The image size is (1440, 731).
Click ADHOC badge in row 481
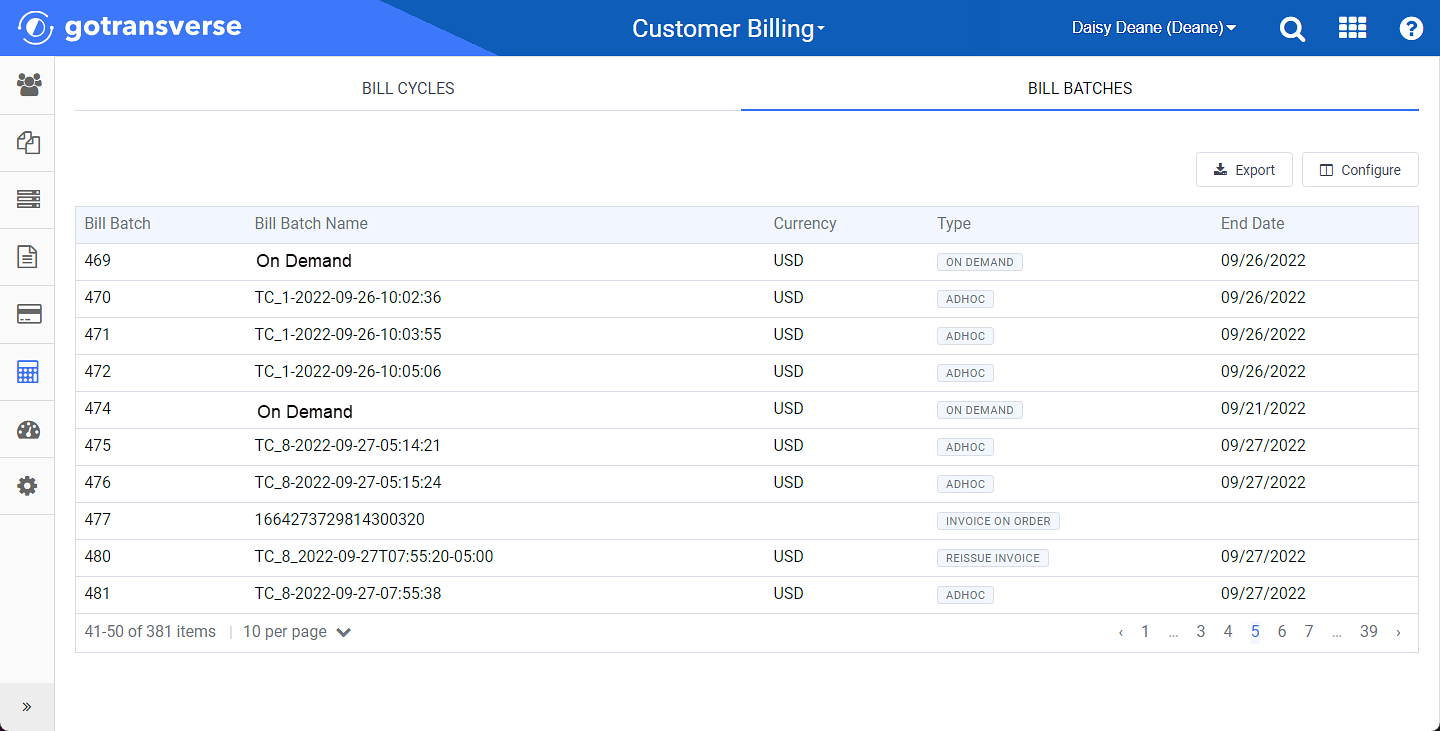(x=965, y=595)
